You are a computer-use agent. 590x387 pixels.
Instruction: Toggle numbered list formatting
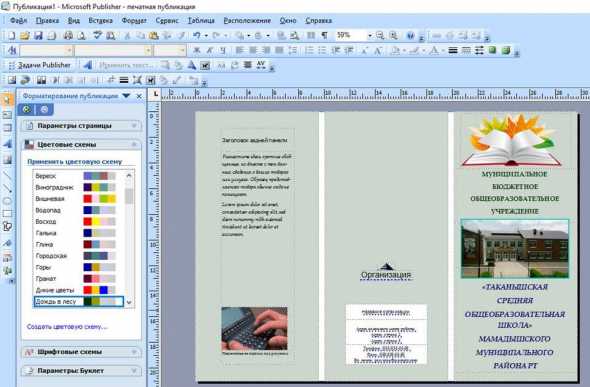[x=309, y=50]
